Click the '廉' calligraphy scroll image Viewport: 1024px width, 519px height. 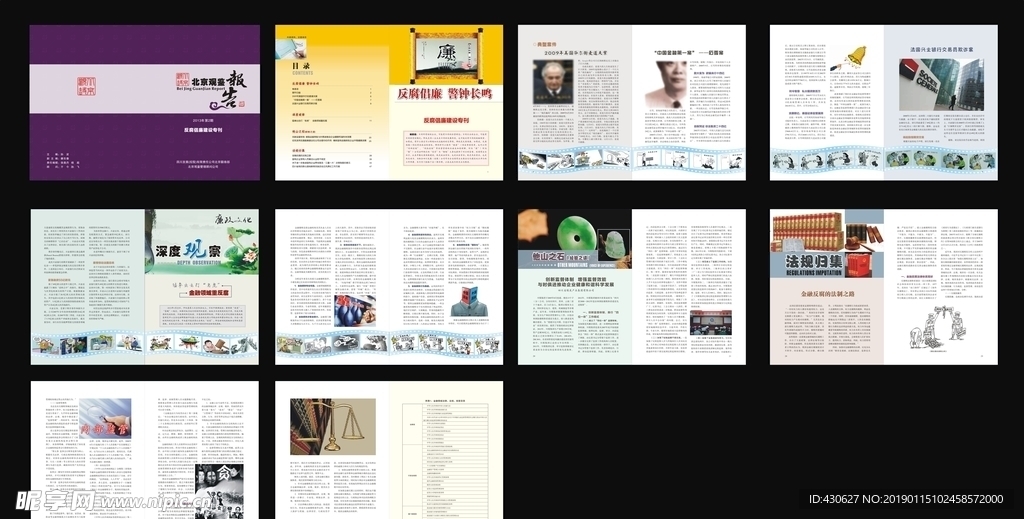click(x=444, y=55)
